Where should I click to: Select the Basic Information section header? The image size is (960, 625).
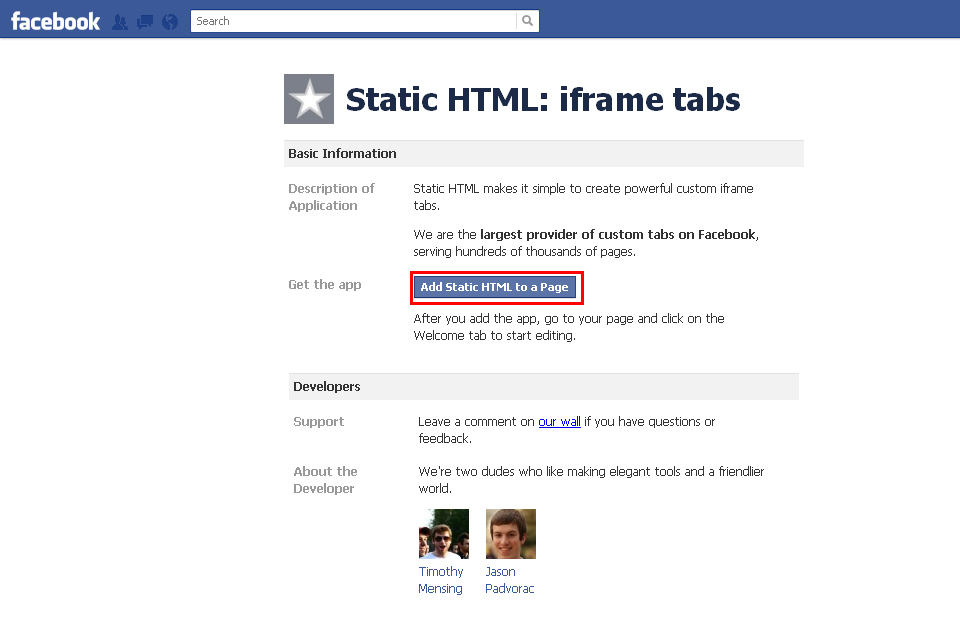[341, 153]
